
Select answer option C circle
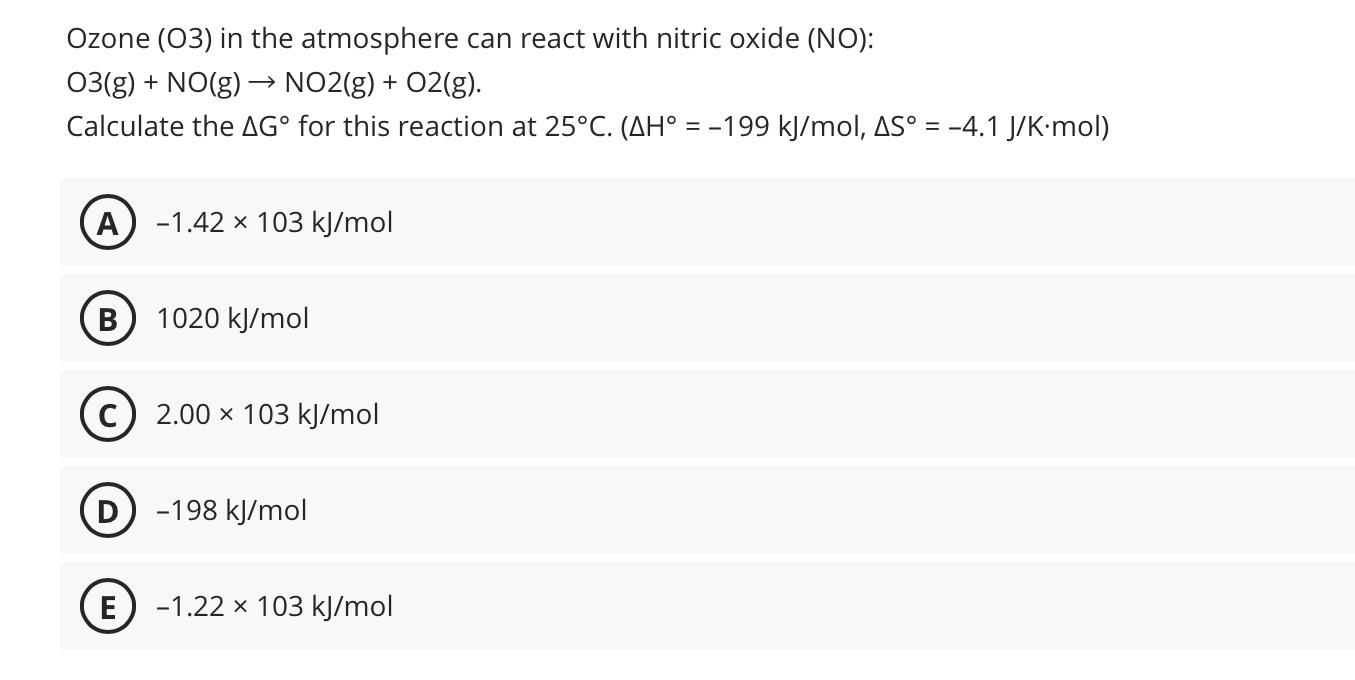point(106,414)
